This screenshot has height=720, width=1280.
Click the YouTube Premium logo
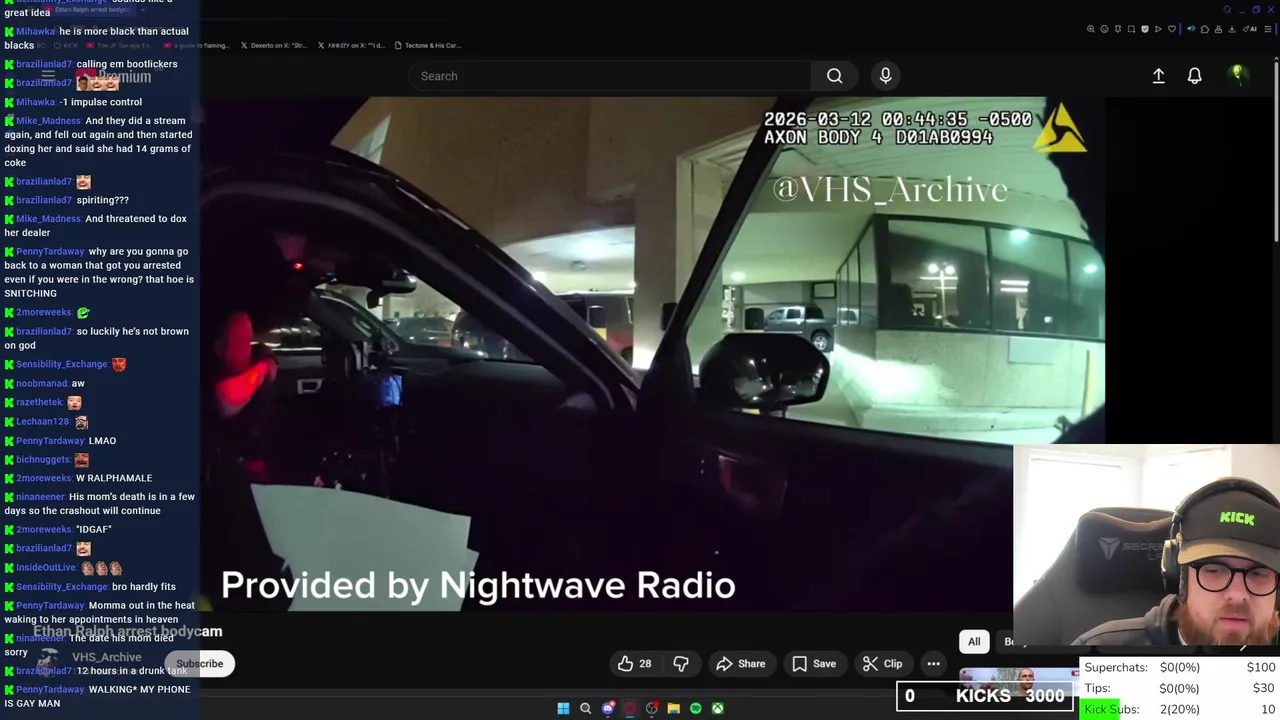pyautogui.click(x=112, y=78)
